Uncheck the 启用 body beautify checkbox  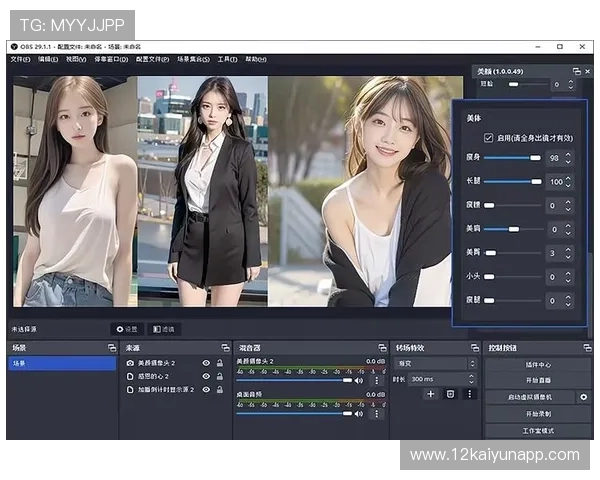tap(488, 137)
